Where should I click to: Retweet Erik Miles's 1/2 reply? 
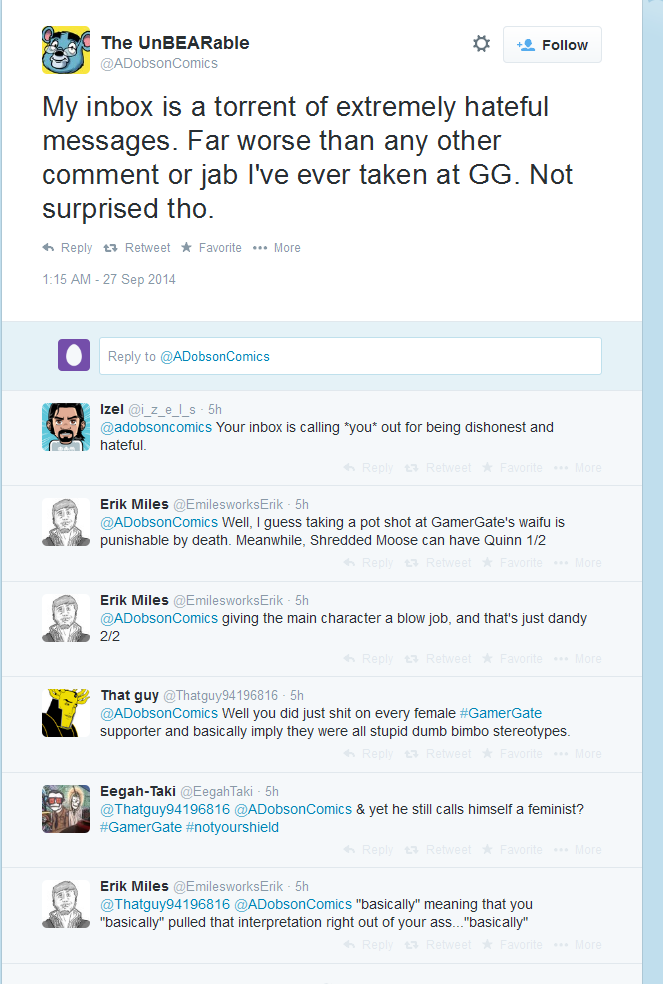coord(438,563)
